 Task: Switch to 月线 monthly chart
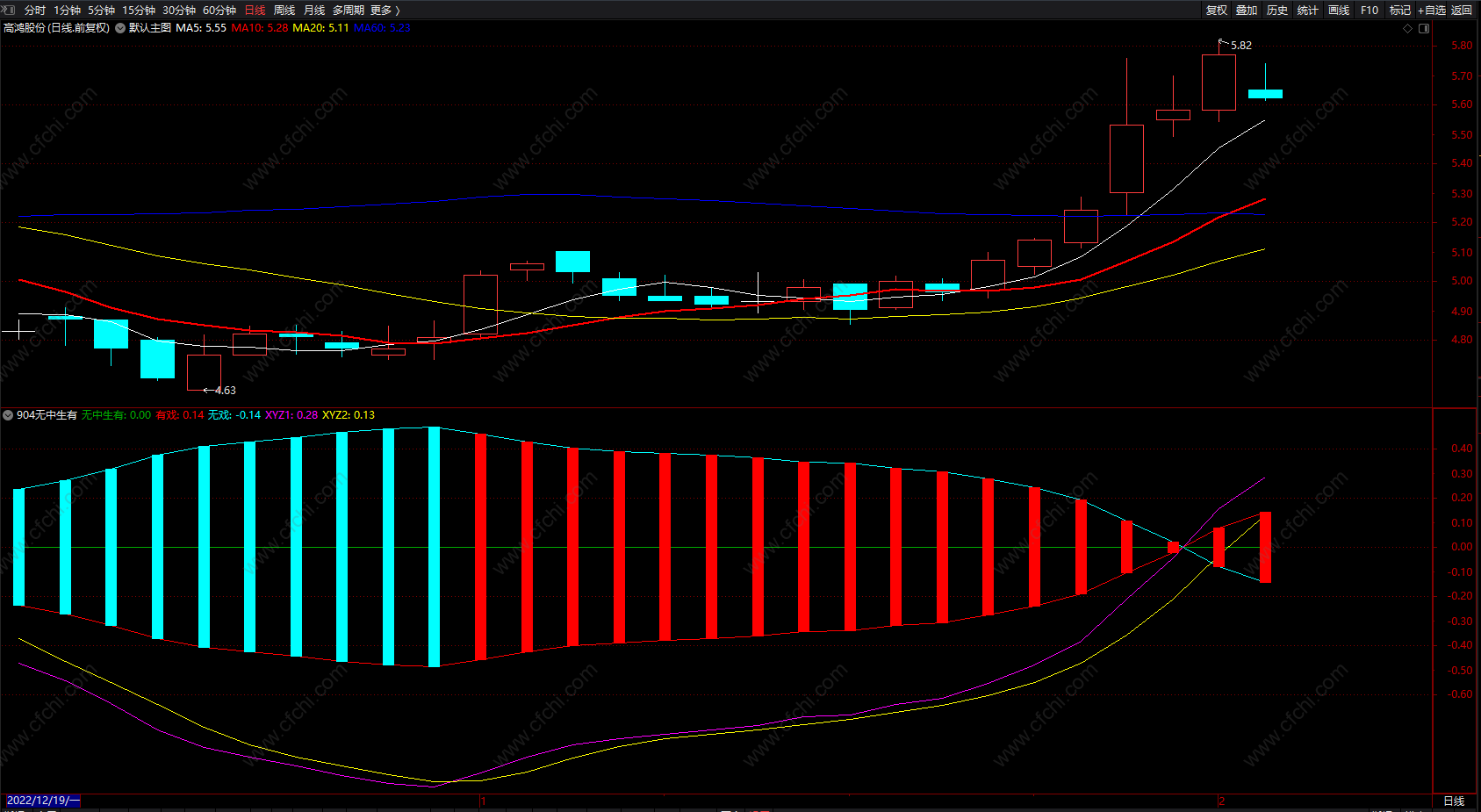coord(314,11)
